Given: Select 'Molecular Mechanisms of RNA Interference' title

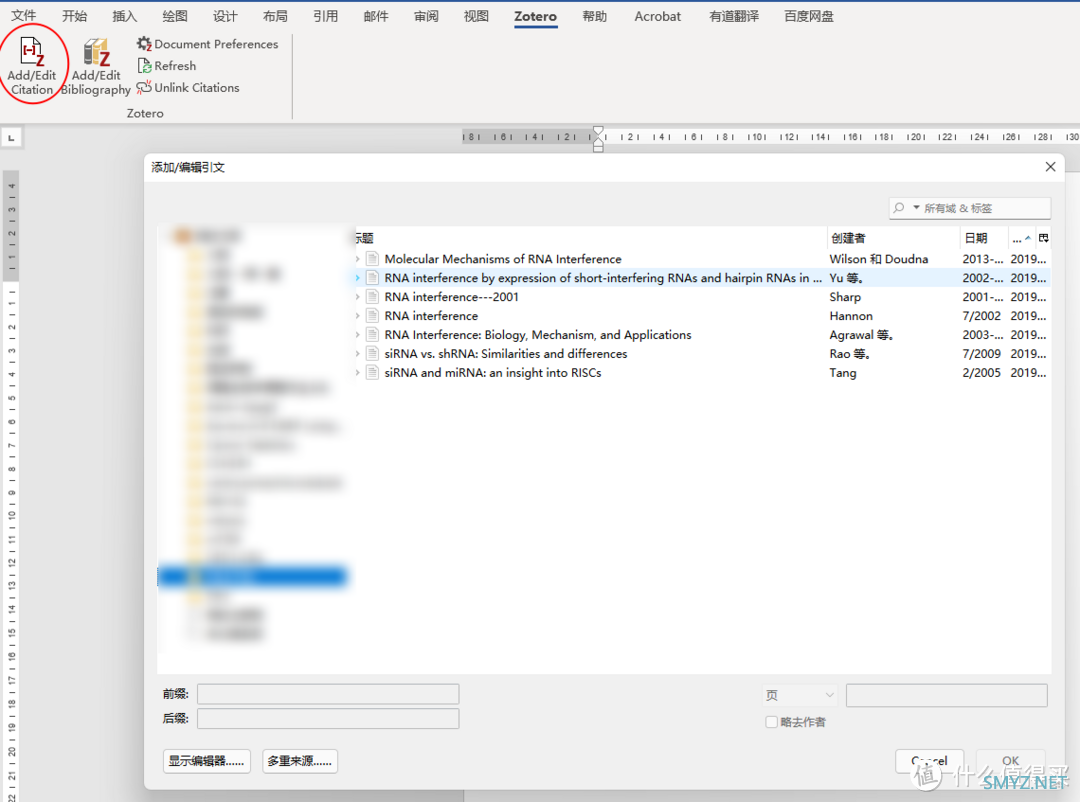Looking at the screenshot, I should [503, 259].
